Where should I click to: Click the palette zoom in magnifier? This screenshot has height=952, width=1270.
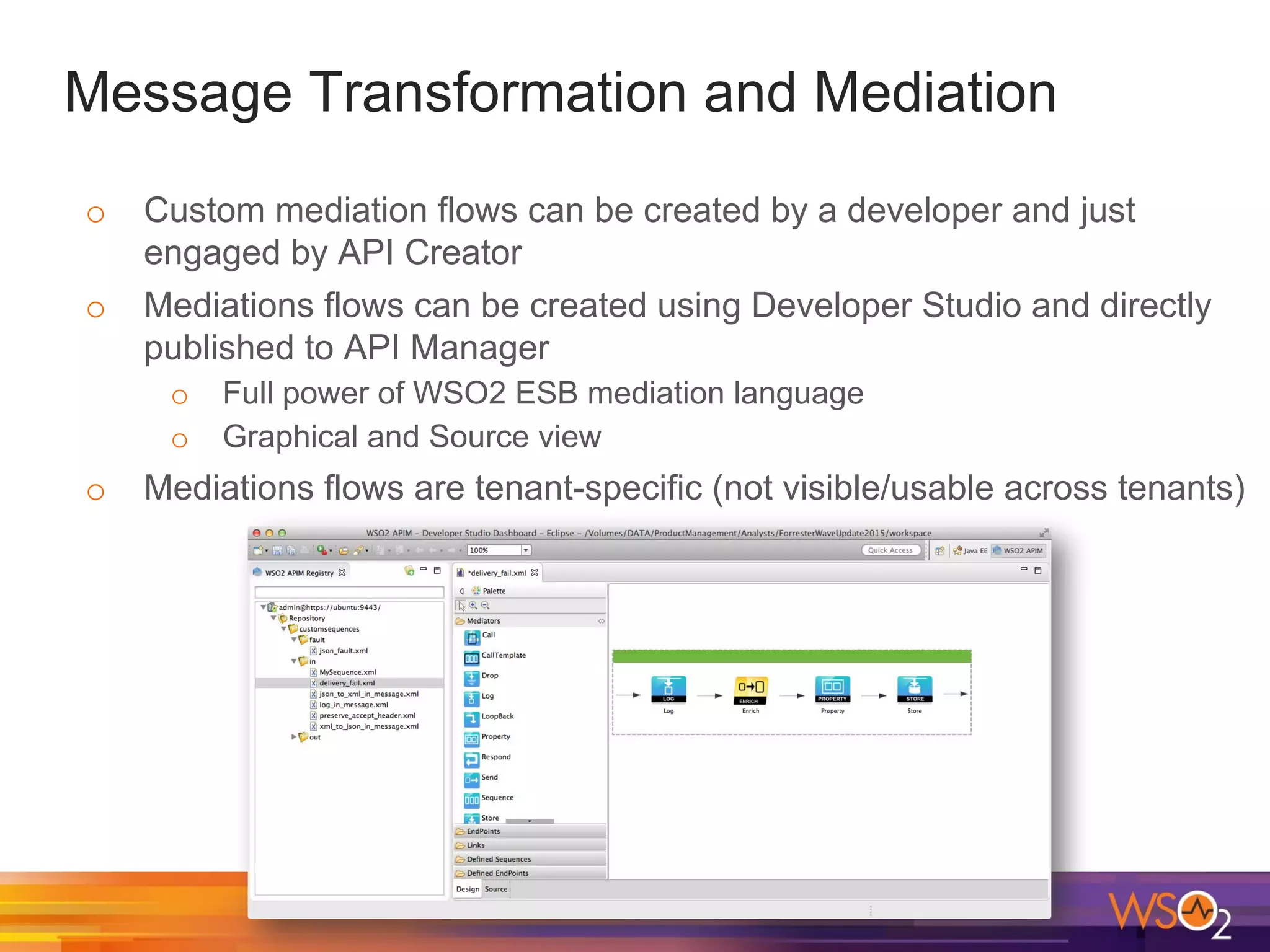click(x=473, y=606)
